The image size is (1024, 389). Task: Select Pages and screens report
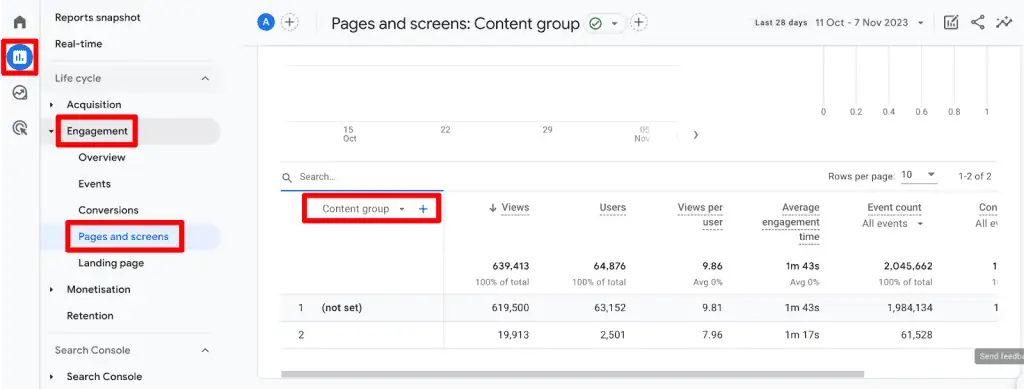click(x=123, y=236)
